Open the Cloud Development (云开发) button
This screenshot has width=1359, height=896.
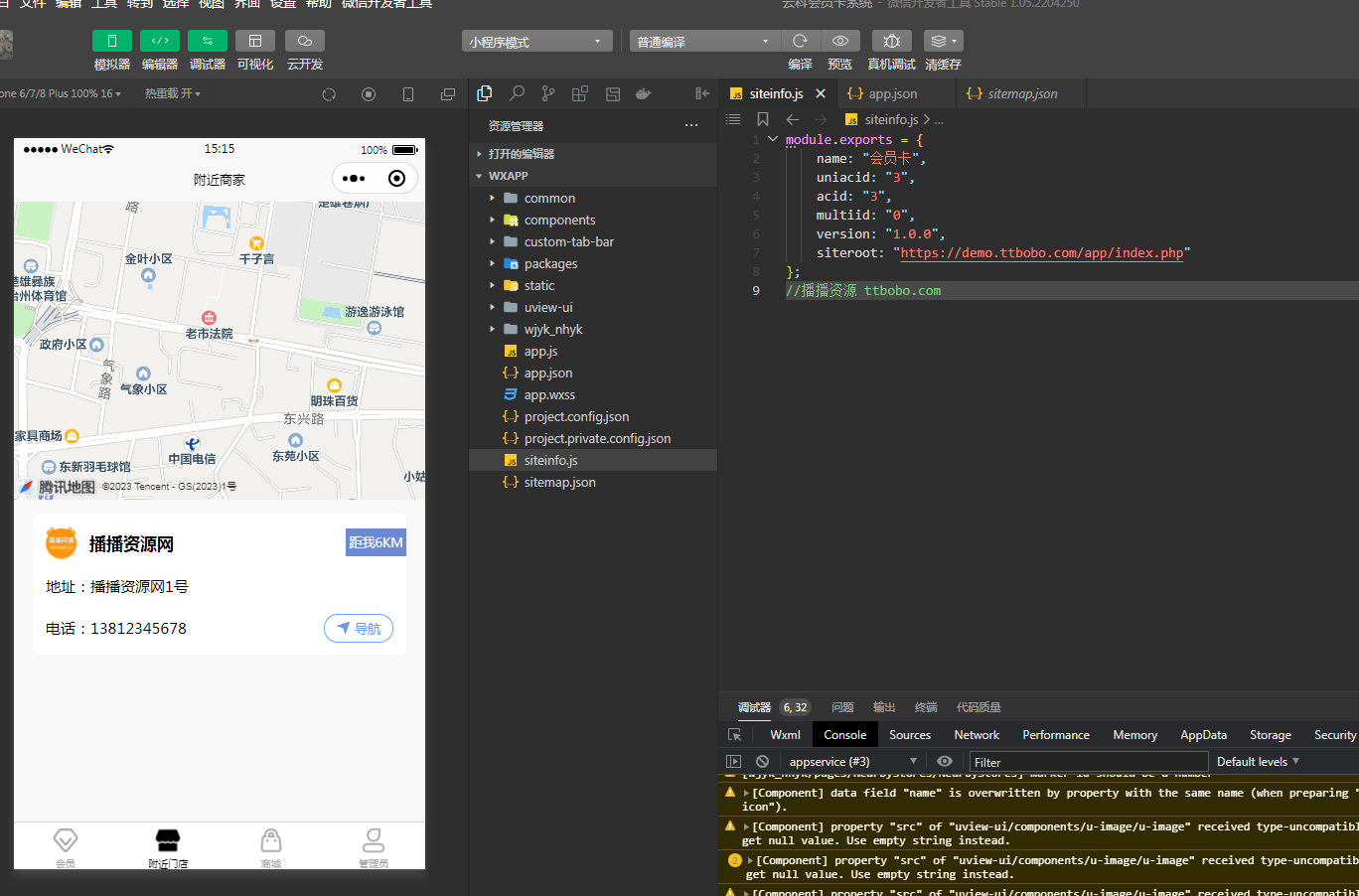(x=305, y=41)
